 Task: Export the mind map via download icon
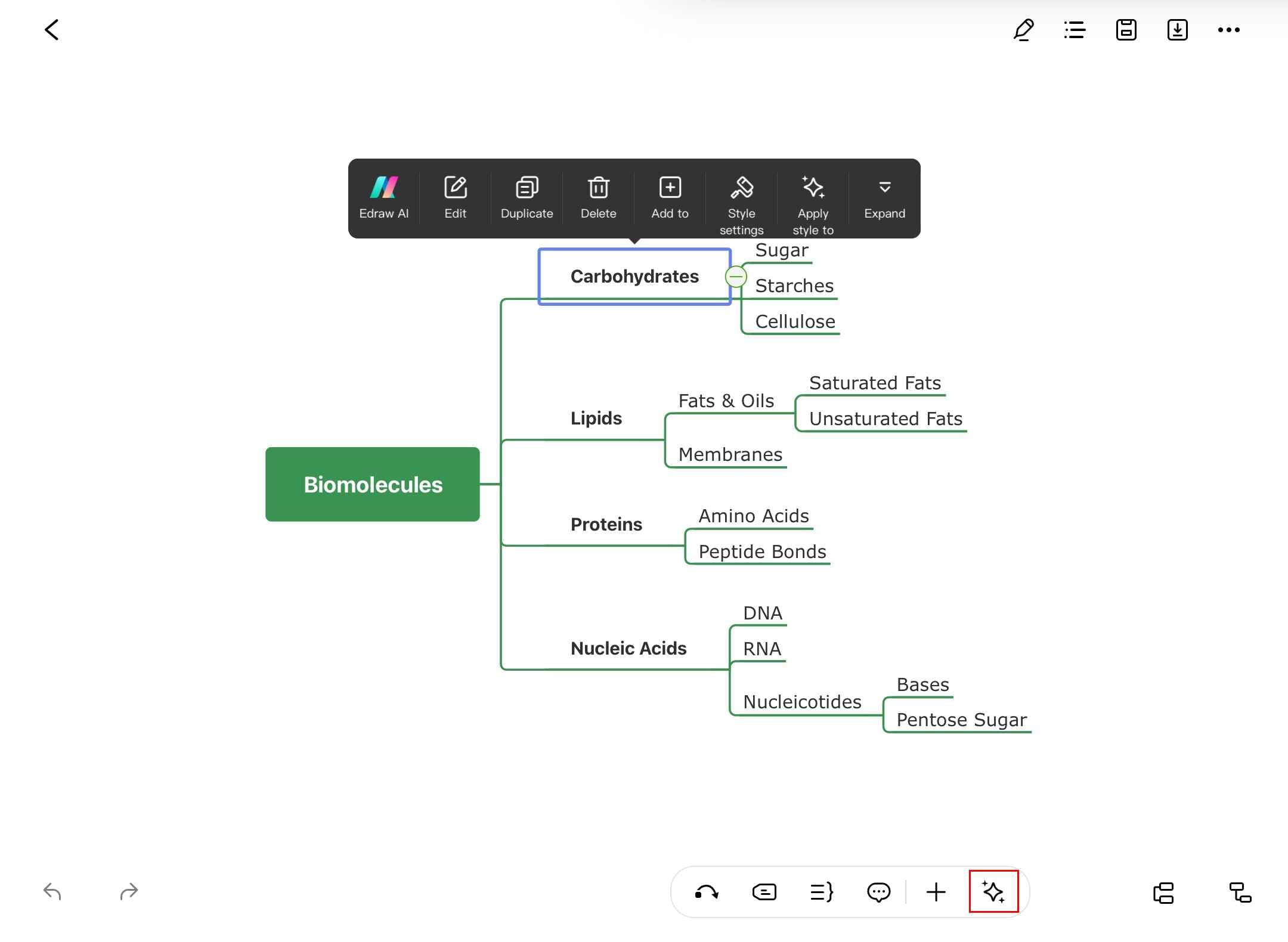click(x=1177, y=30)
